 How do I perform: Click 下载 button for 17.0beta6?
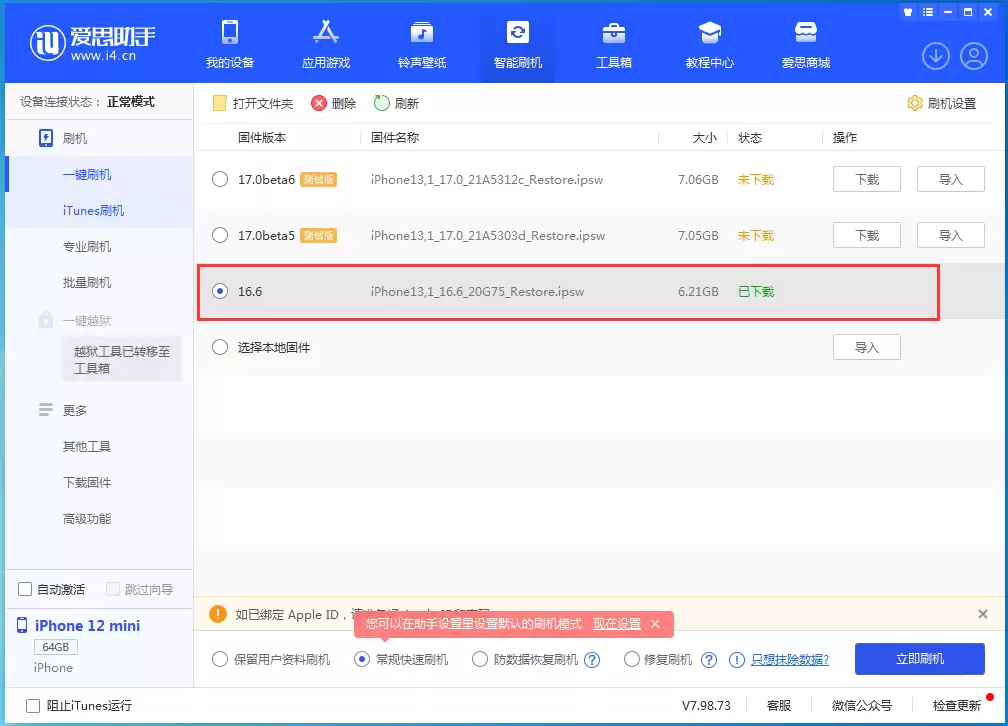point(867,179)
